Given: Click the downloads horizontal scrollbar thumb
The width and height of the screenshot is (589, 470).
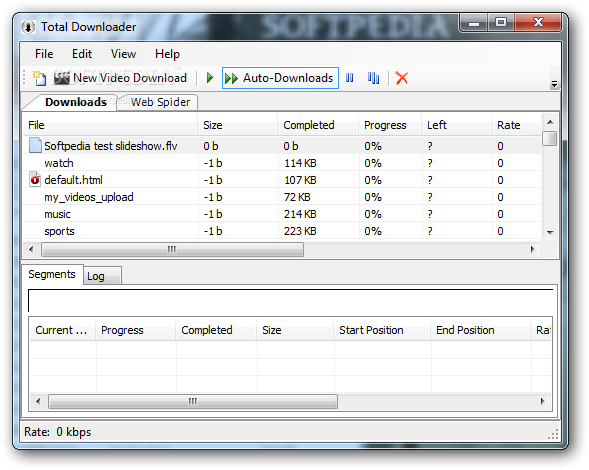Looking at the screenshot, I should click(172, 249).
